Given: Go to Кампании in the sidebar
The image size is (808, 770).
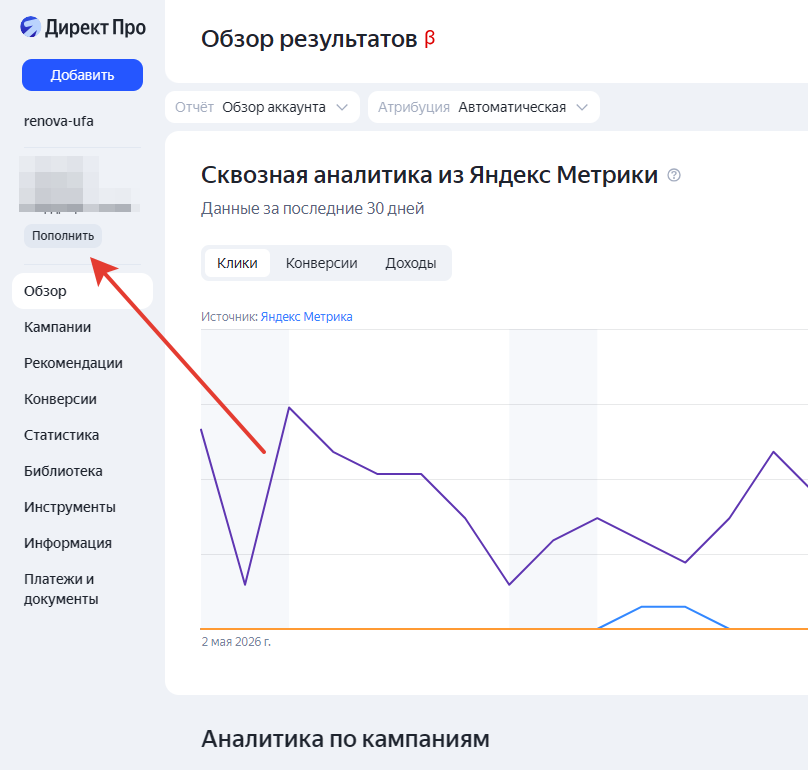Looking at the screenshot, I should click(57, 327).
